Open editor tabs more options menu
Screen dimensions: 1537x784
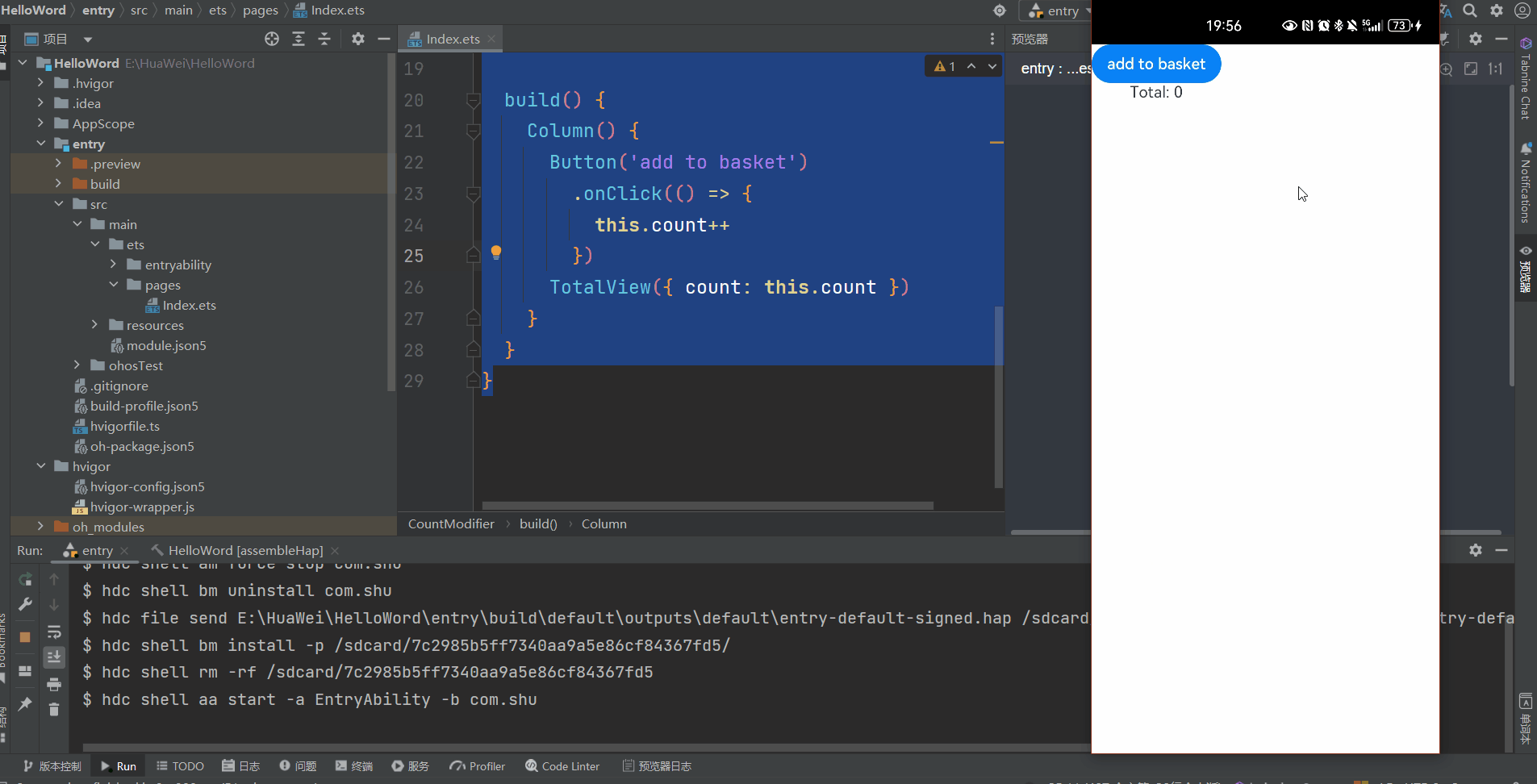click(x=992, y=39)
